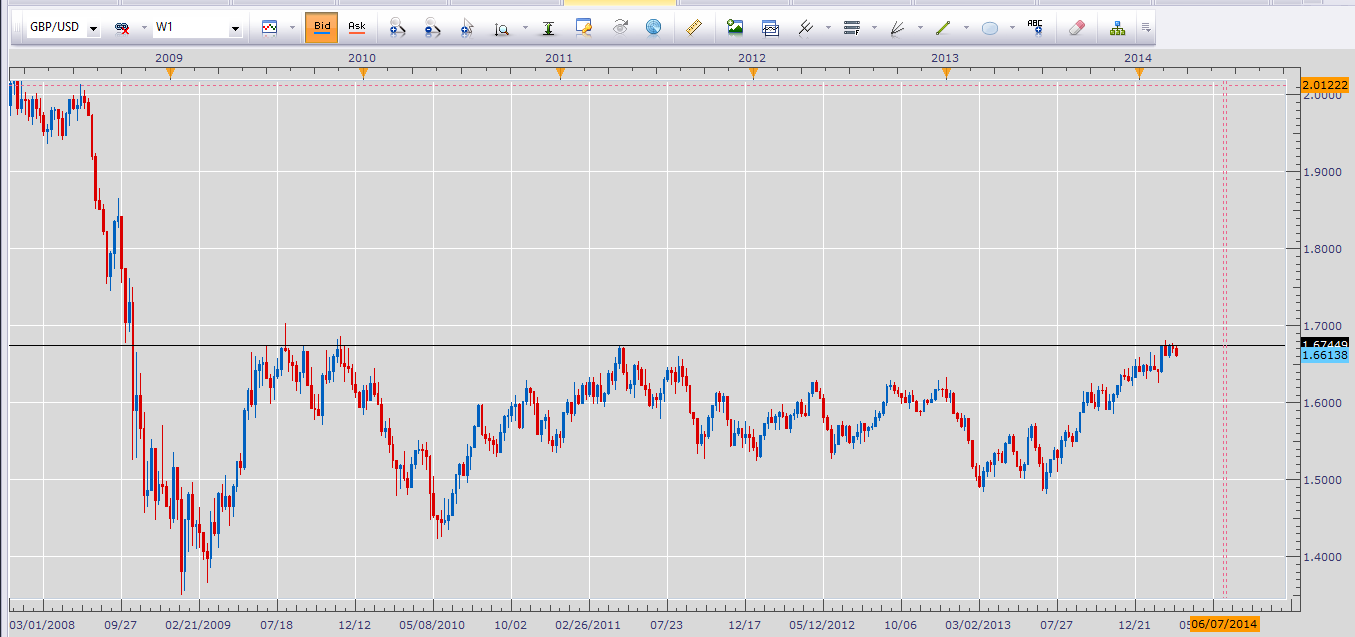Click the 05/12/2012 date axis label
Image resolution: width=1355 pixels, height=637 pixels.
pyautogui.click(x=823, y=623)
